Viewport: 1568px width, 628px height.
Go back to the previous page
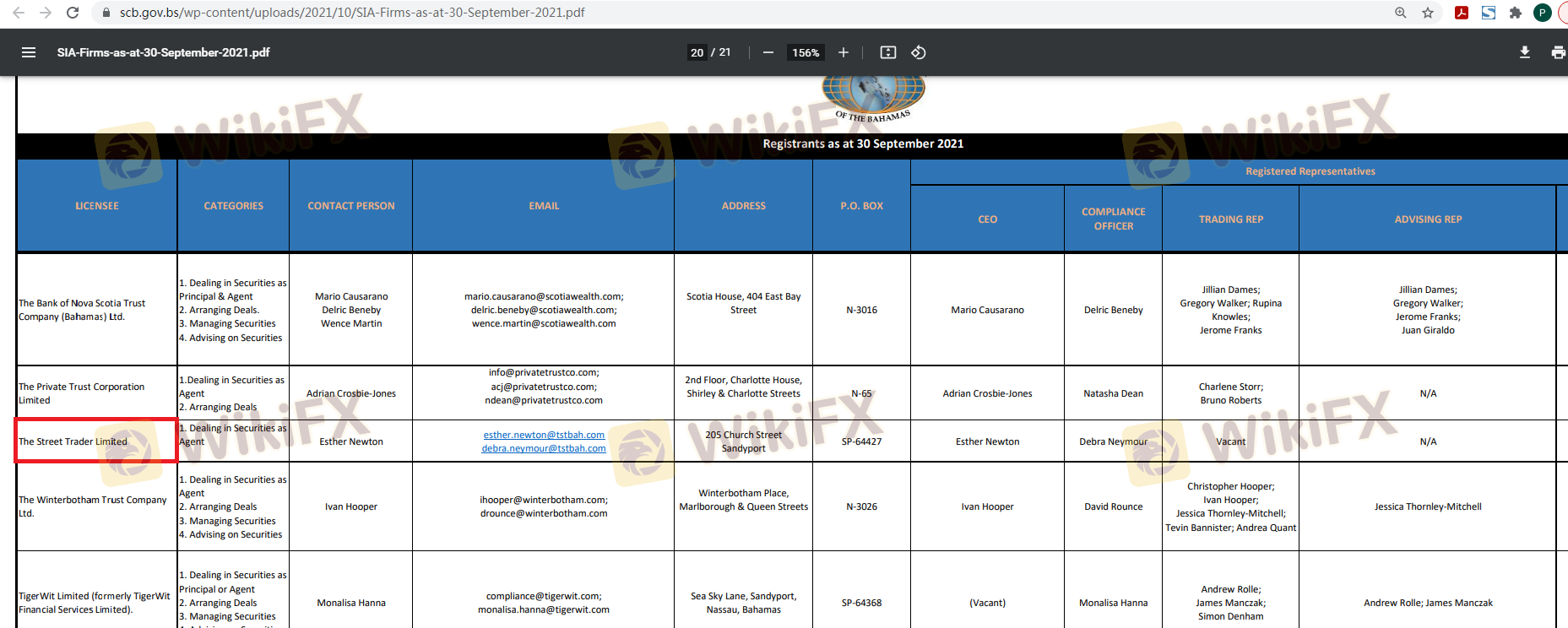pyautogui.click(x=19, y=13)
